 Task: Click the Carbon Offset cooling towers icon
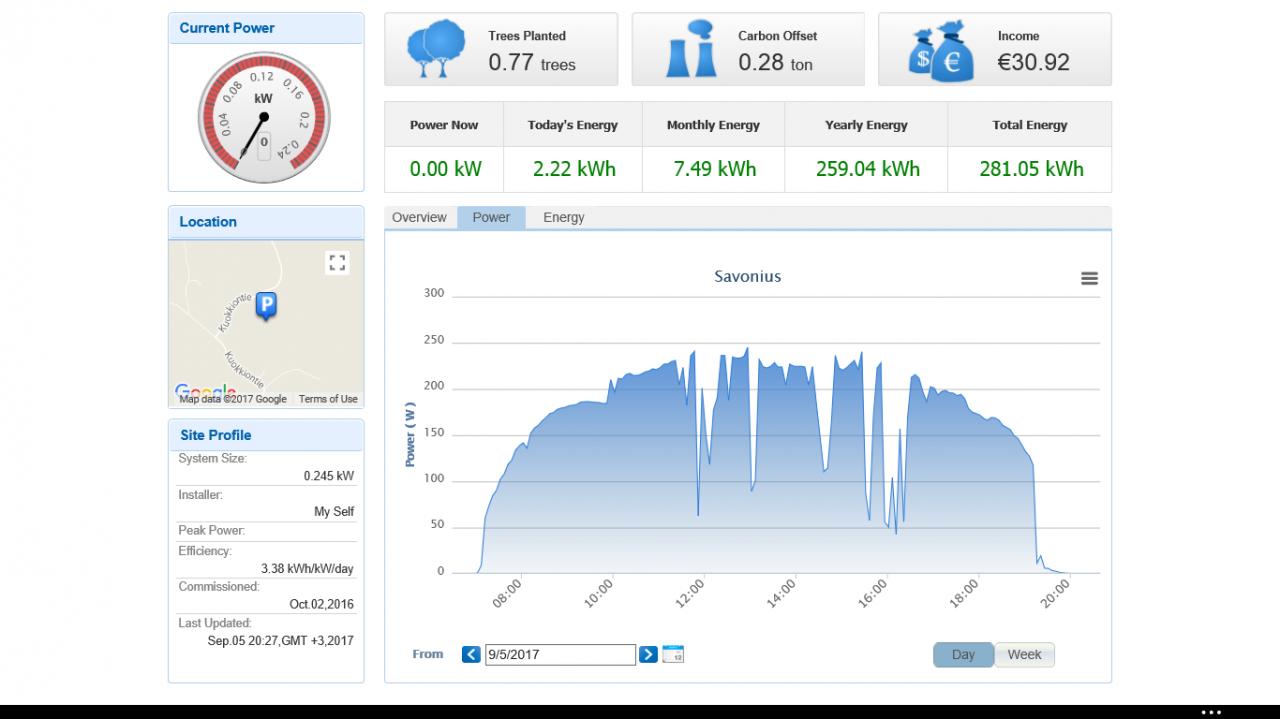[x=692, y=50]
